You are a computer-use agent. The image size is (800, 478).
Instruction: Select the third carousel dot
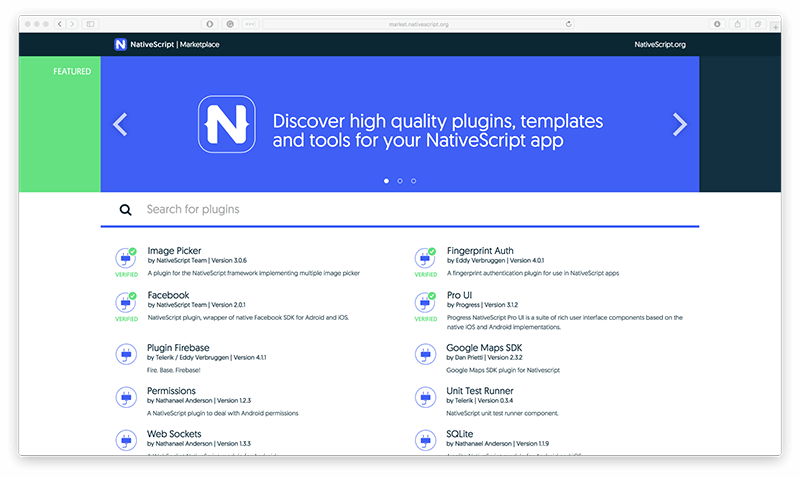click(413, 181)
